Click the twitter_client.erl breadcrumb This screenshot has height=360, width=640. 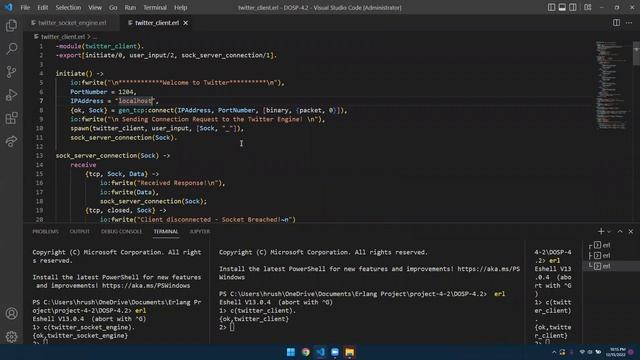point(63,37)
